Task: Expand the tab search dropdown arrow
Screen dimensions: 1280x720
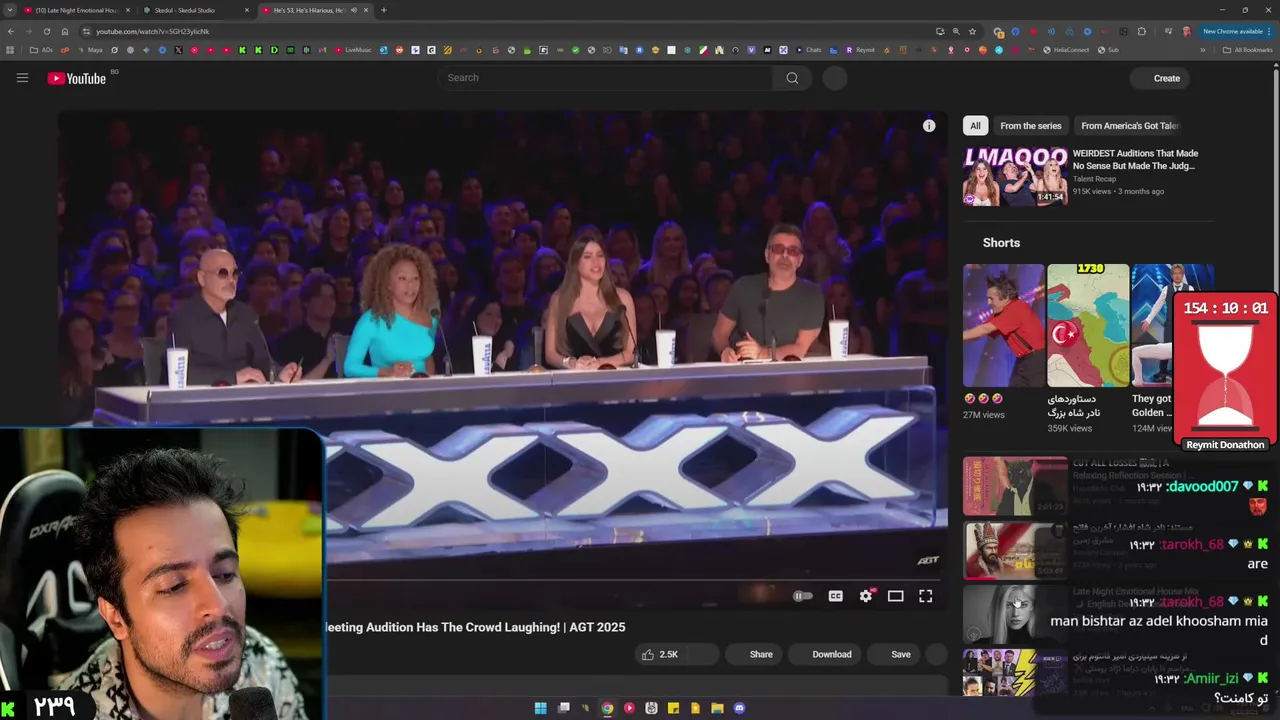Action: click(x=9, y=10)
